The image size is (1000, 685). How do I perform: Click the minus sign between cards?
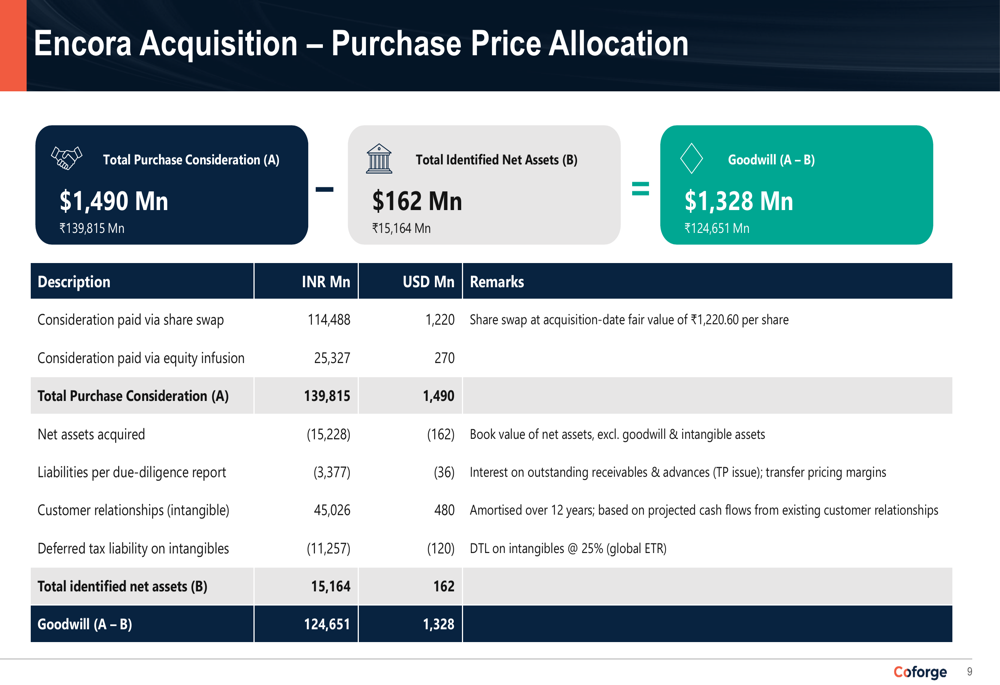pyautogui.click(x=325, y=189)
